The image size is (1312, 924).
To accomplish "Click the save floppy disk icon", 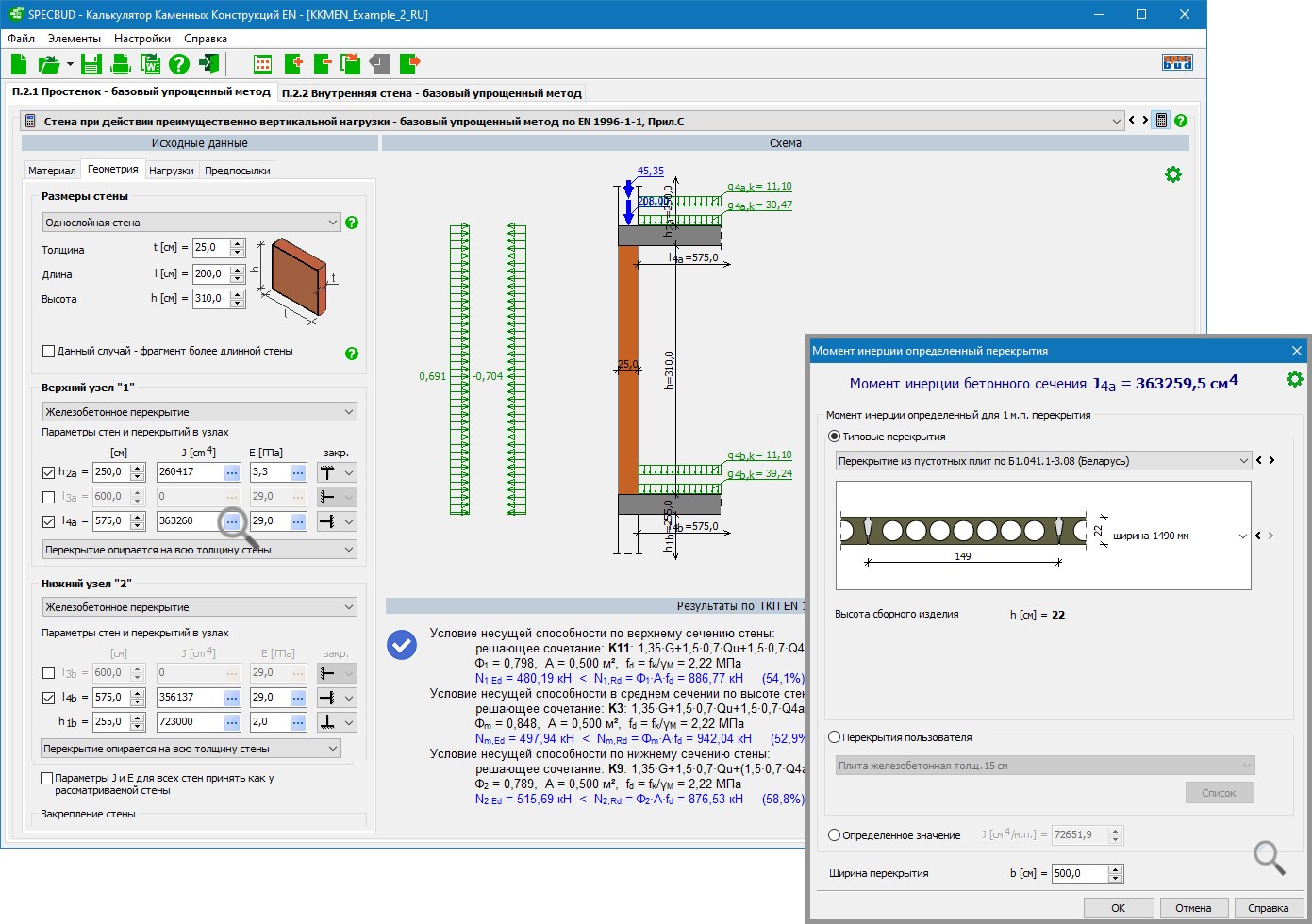I will click(x=91, y=64).
